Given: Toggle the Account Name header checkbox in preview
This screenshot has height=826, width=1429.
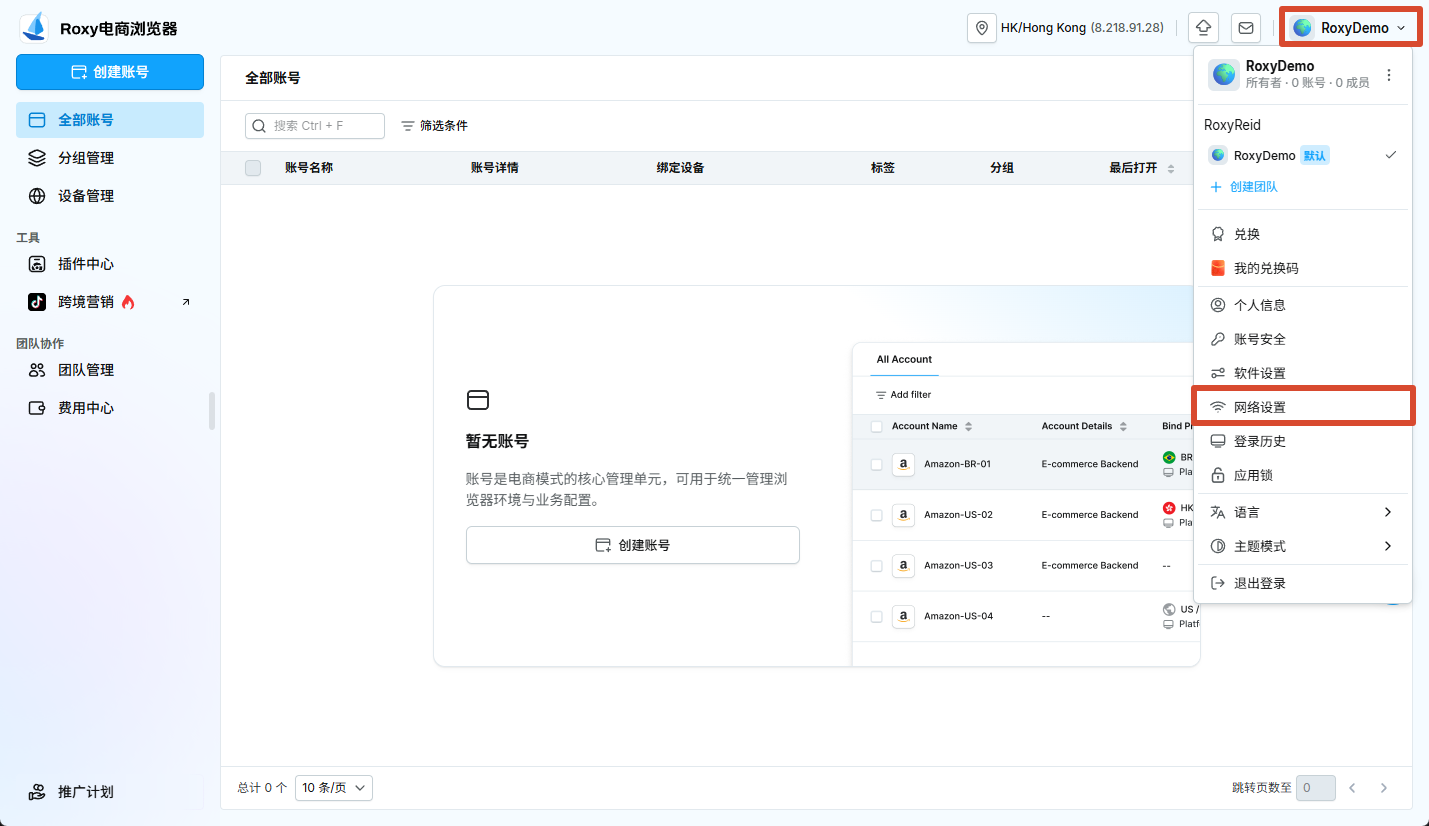Looking at the screenshot, I should 877,426.
